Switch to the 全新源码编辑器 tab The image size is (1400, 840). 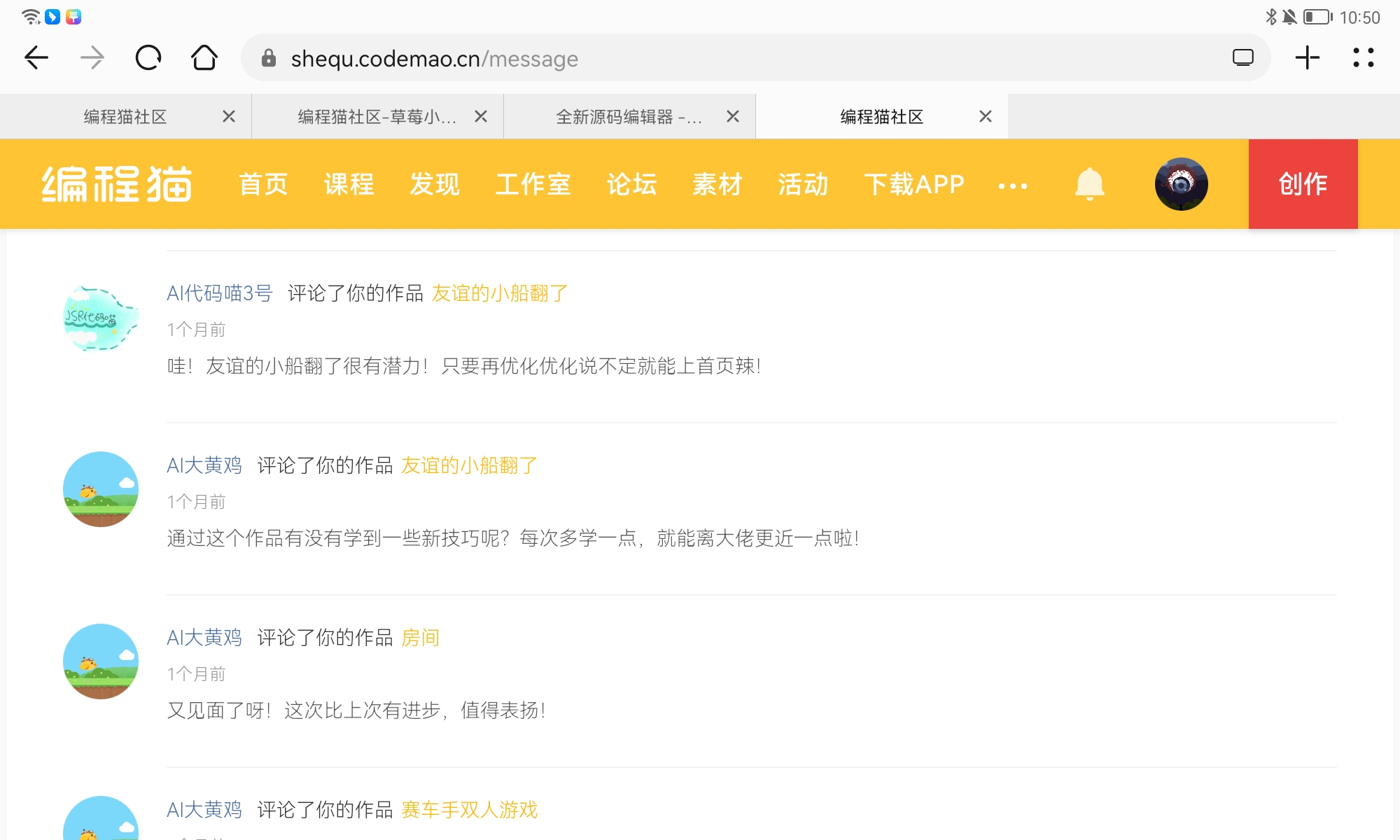click(x=629, y=117)
